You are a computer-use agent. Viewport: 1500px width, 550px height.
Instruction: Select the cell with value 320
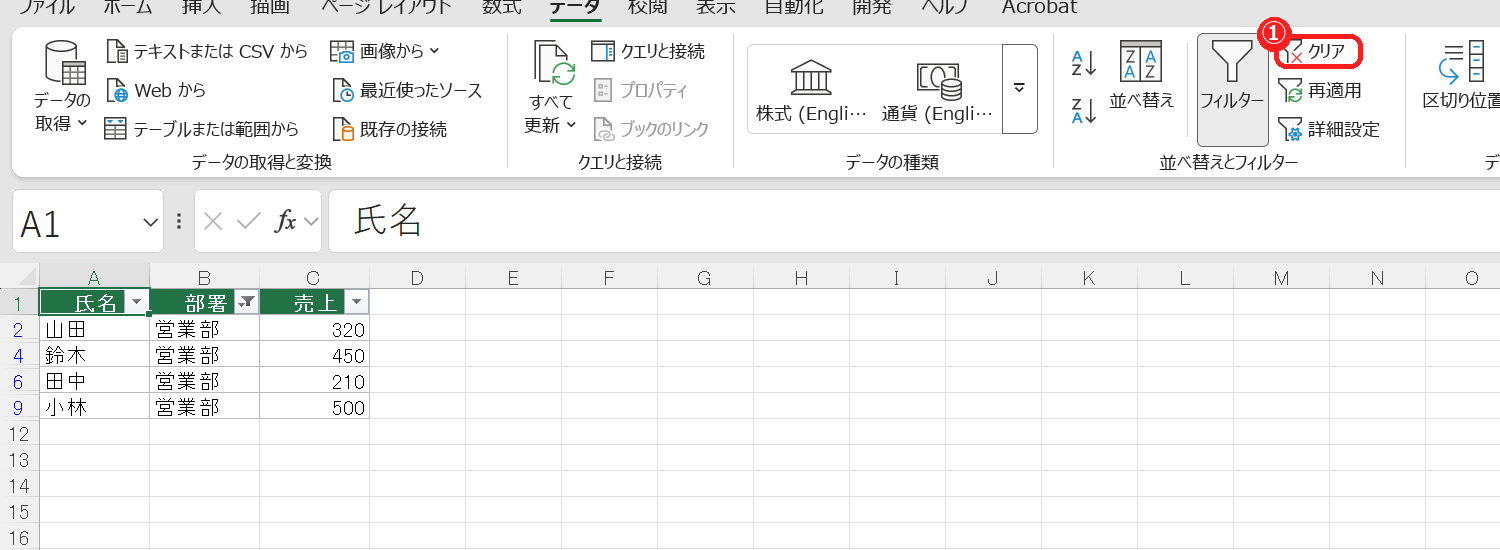(x=314, y=329)
